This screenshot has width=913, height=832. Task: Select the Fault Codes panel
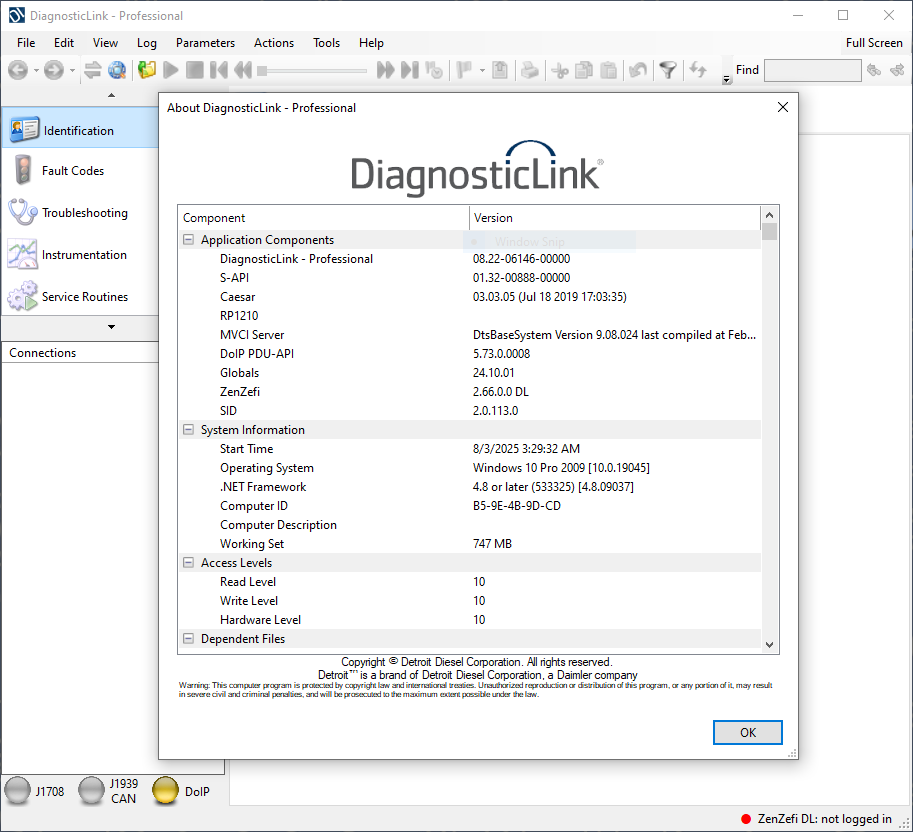pyautogui.click(x=80, y=171)
